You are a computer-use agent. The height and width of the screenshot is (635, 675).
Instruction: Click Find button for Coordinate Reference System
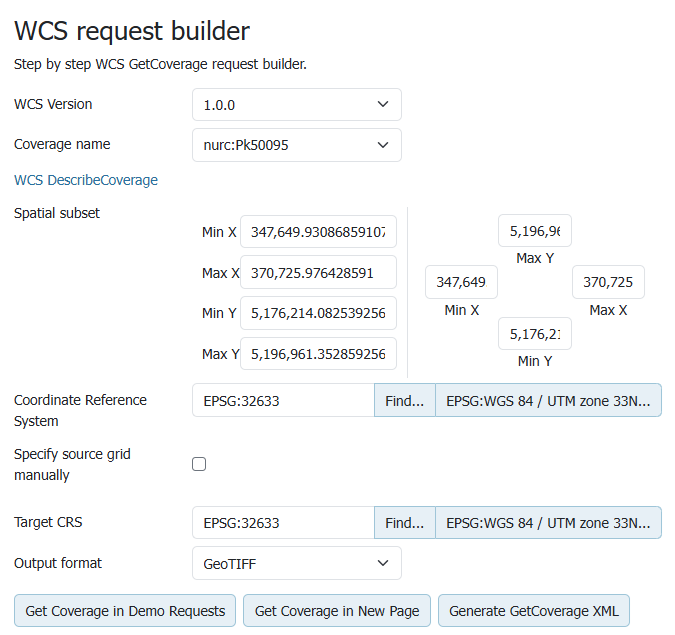404,400
